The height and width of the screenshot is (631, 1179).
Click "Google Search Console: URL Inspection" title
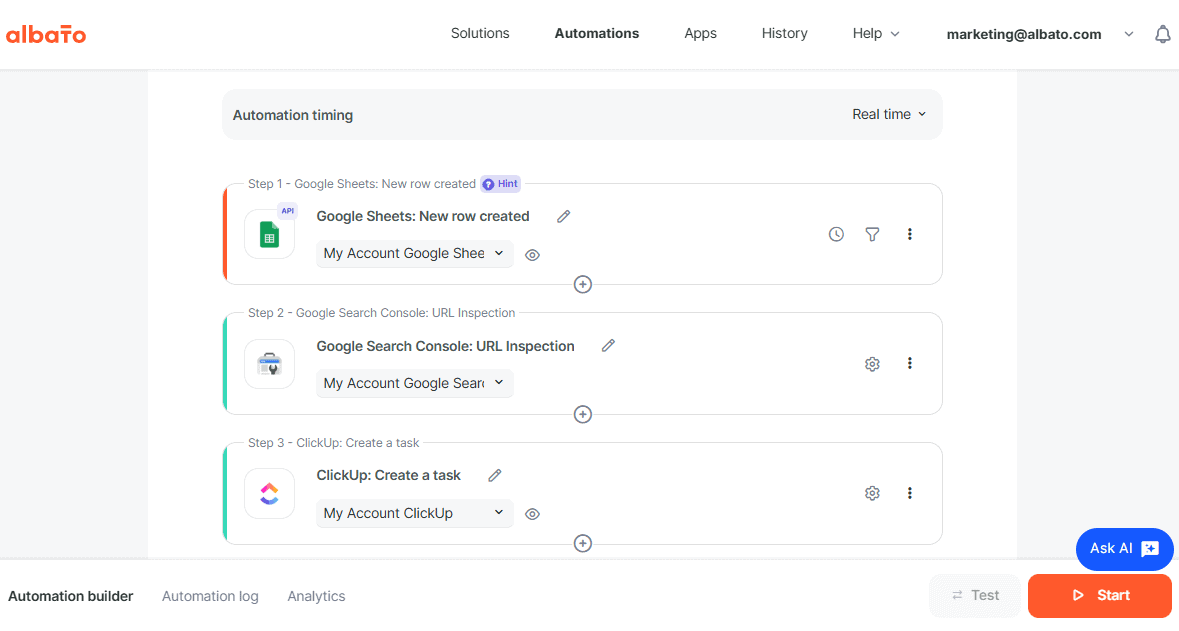pos(445,346)
